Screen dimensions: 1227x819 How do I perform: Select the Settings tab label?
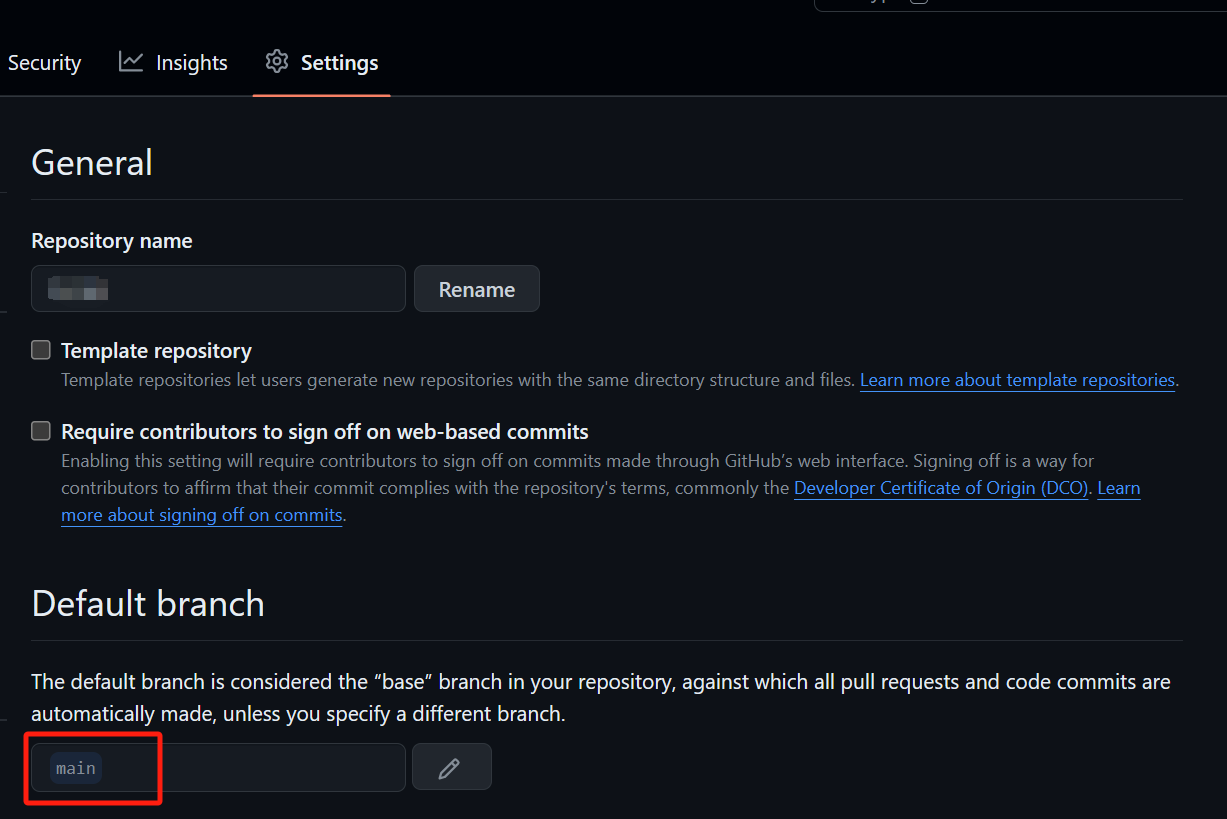(339, 63)
